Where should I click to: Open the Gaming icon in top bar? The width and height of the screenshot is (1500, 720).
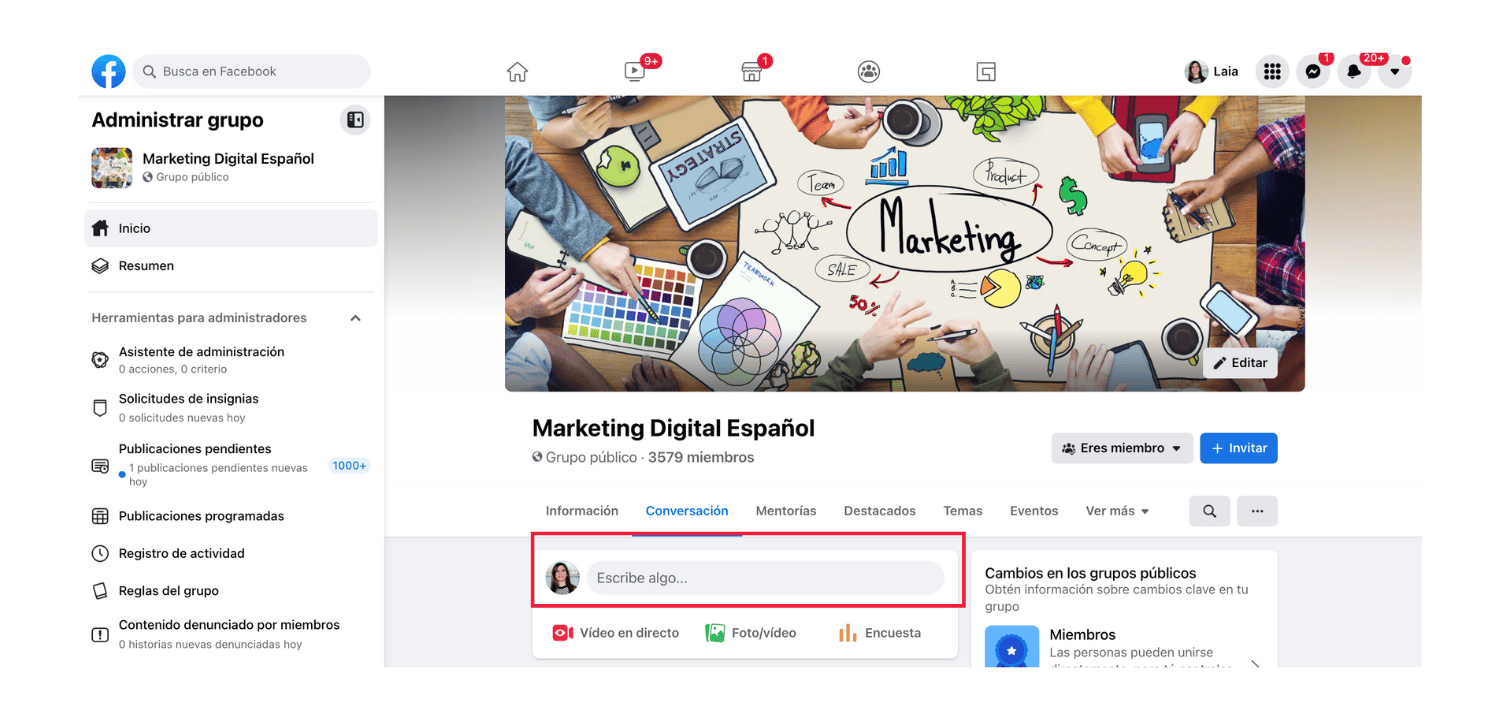coord(986,71)
